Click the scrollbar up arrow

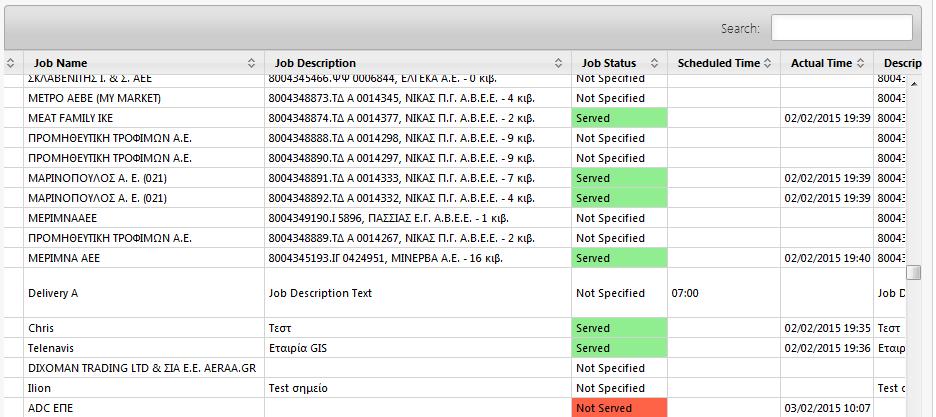(913, 84)
